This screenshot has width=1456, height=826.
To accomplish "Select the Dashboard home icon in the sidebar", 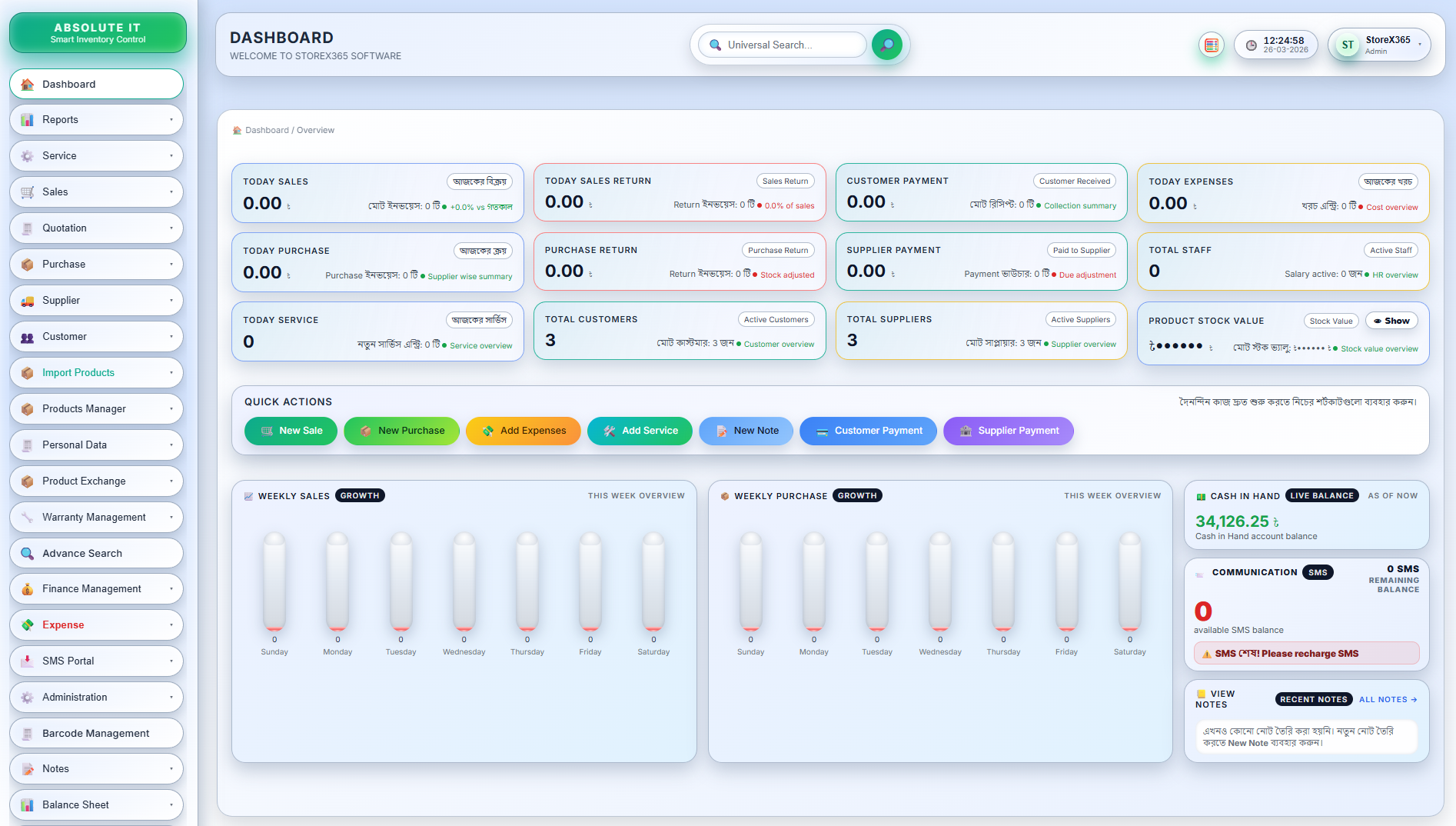I will coord(28,84).
